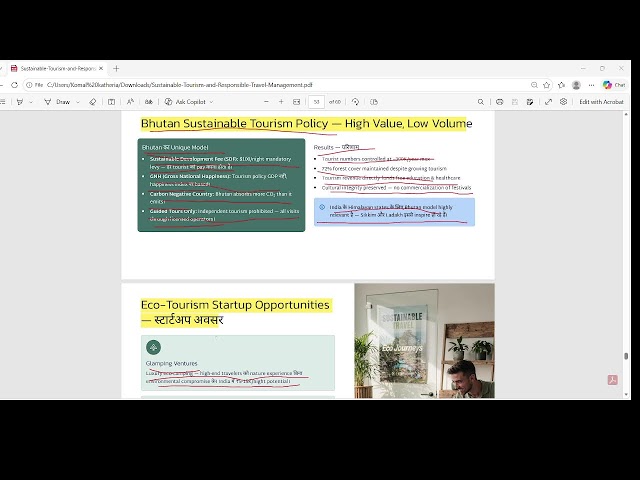This screenshot has height=480, width=640.
Task: Click Fit to width icon
Action: (297, 102)
